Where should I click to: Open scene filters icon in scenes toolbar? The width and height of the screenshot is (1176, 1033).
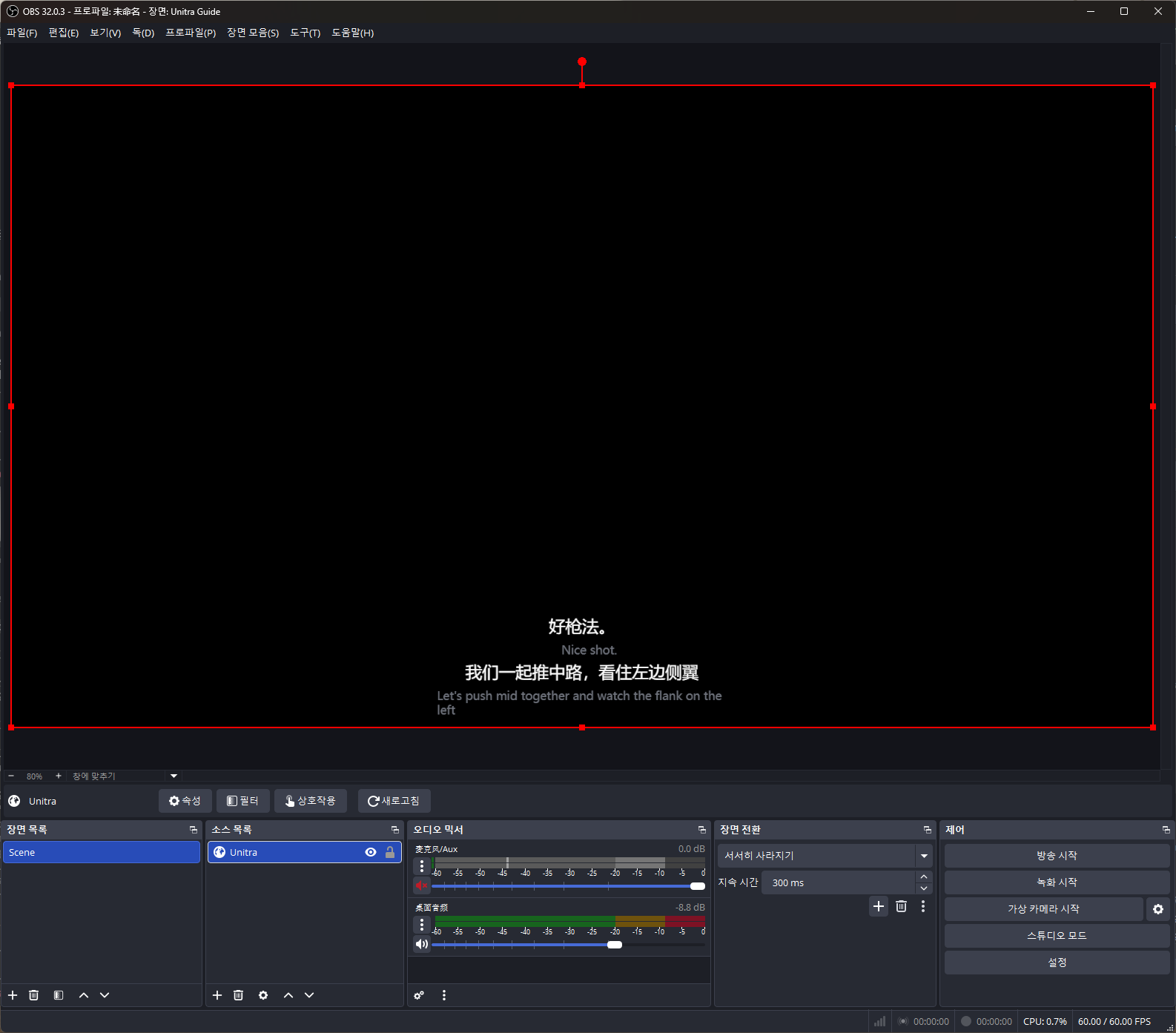(59, 995)
